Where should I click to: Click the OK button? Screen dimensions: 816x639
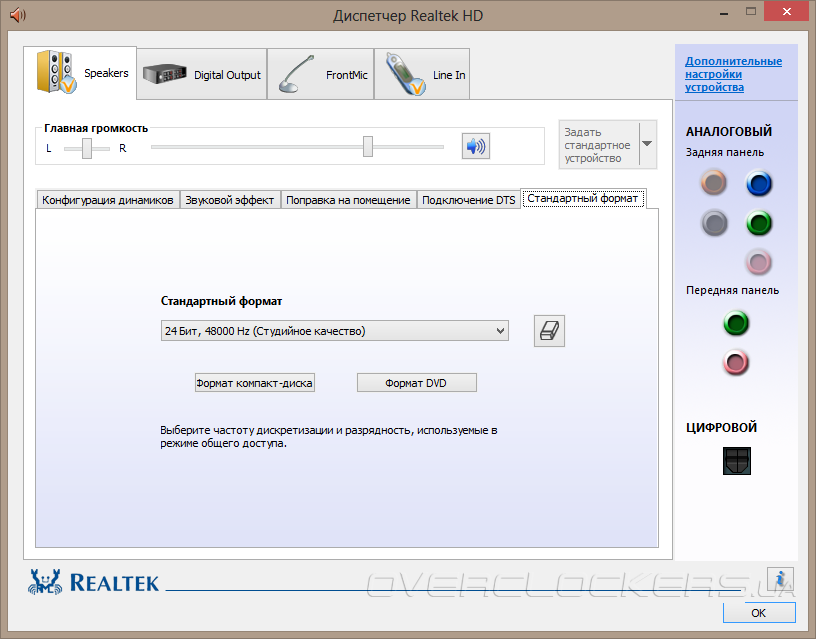pyautogui.click(x=759, y=613)
